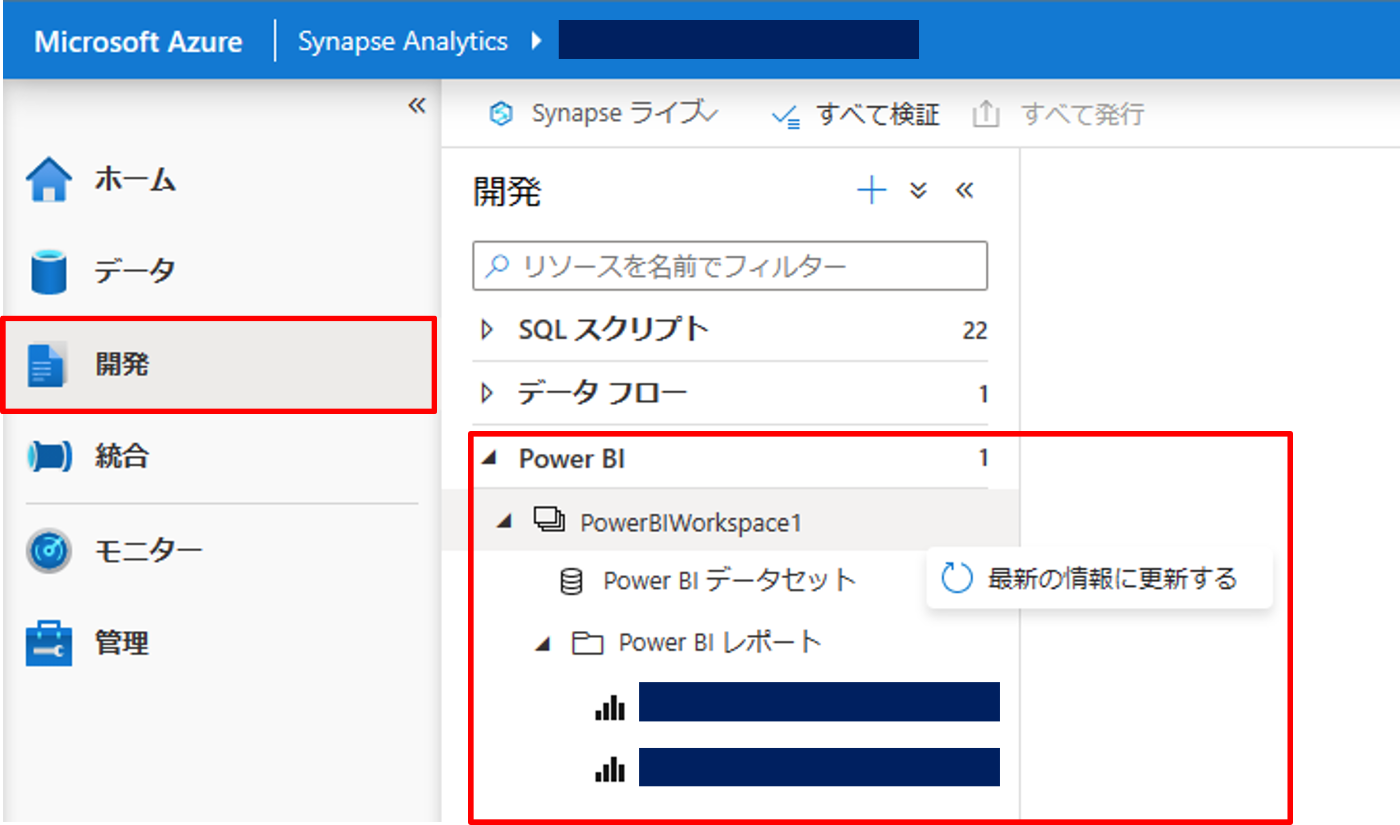Click すべて検証 button

tap(856, 115)
